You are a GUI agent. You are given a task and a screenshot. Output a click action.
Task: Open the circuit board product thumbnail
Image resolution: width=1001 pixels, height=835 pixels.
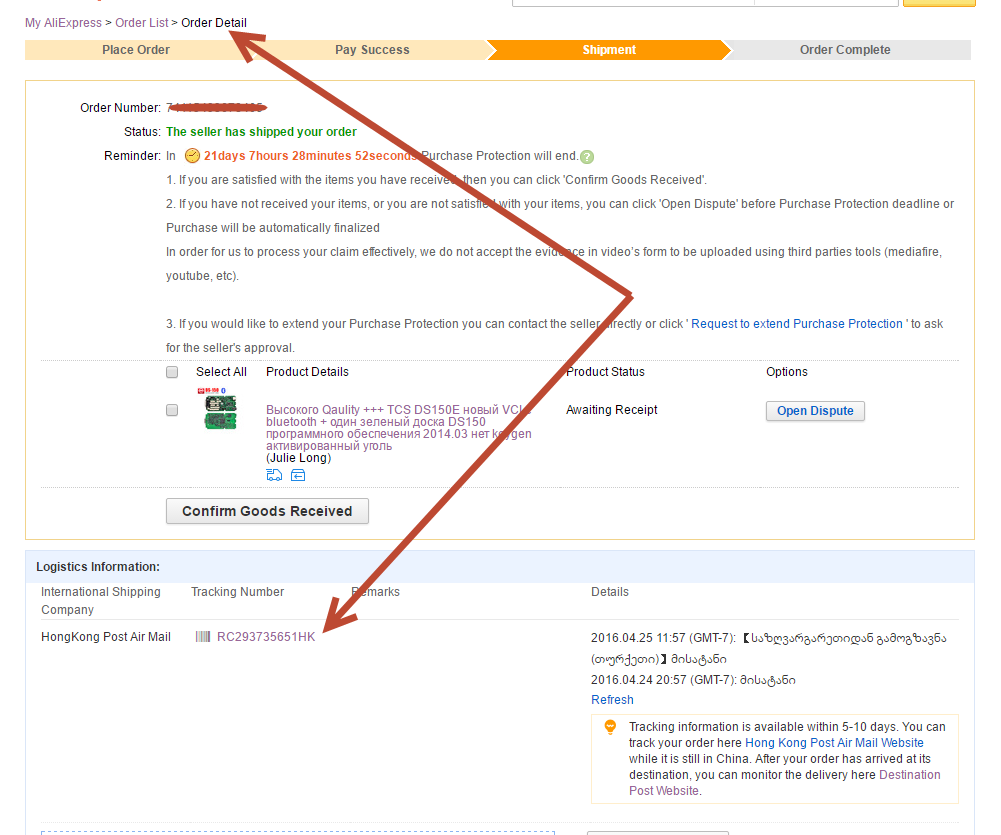pyautogui.click(x=220, y=409)
